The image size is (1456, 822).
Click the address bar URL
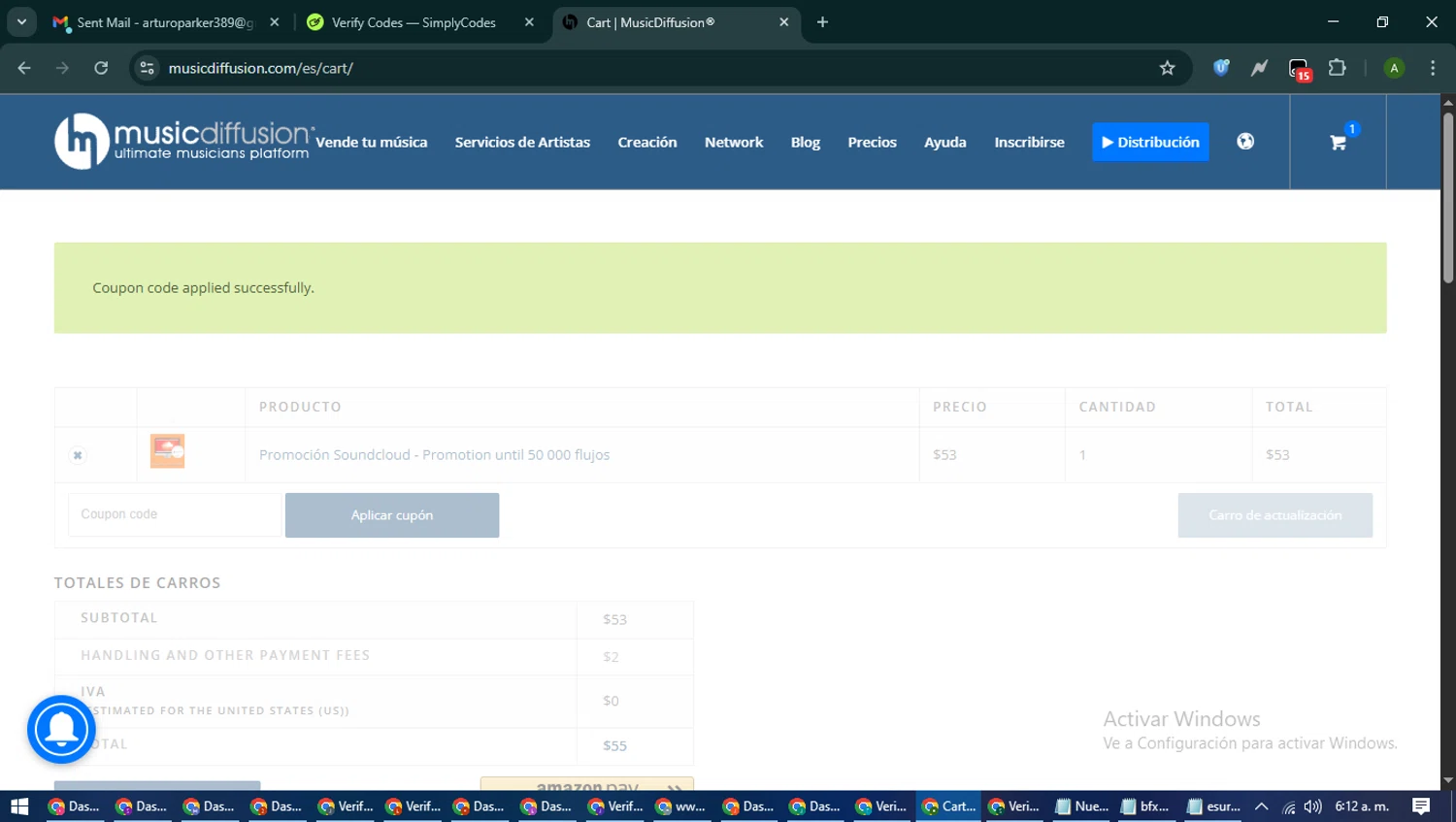click(260, 68)
